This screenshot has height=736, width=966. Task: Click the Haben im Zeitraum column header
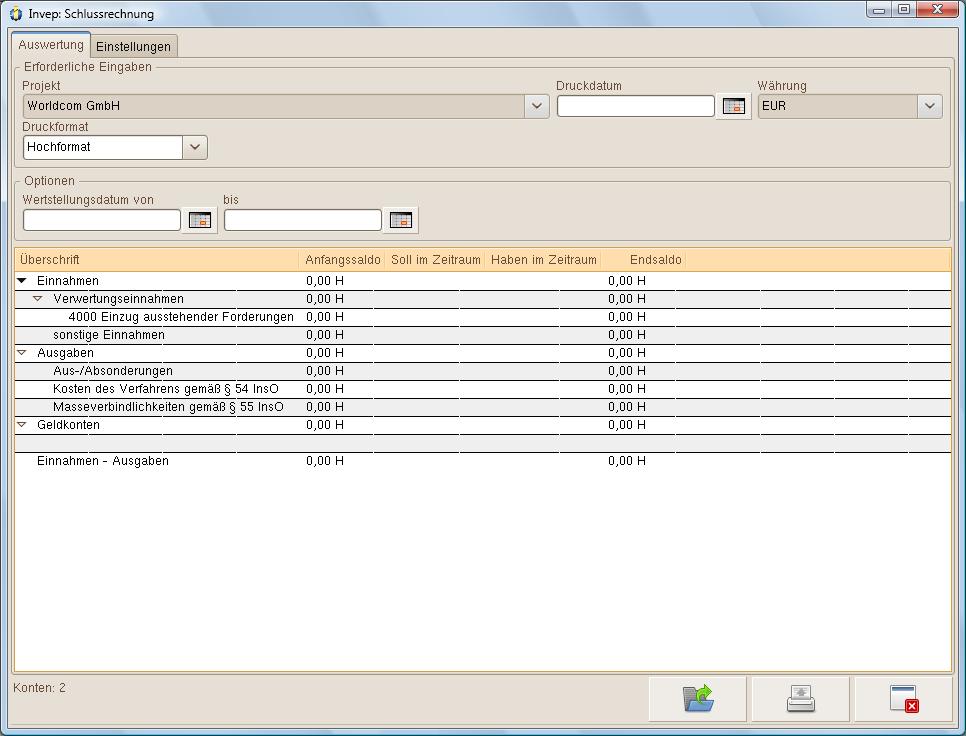pyautogui.click(x=543, y=260)
